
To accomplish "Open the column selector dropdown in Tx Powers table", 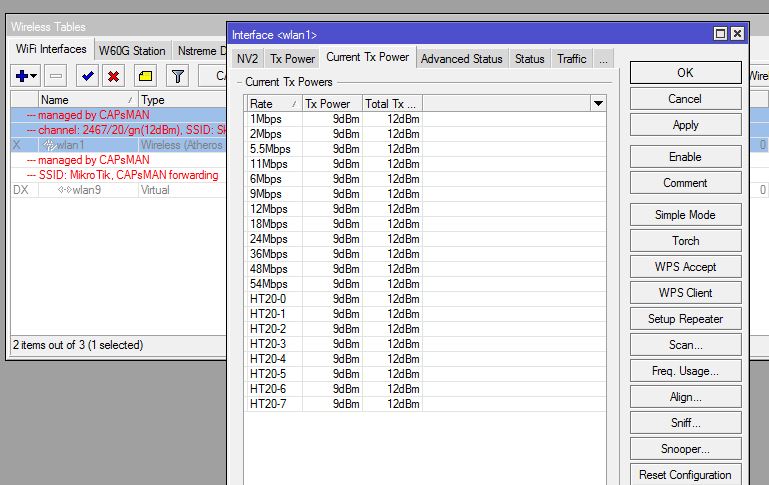I will click(x=598, y=103).
